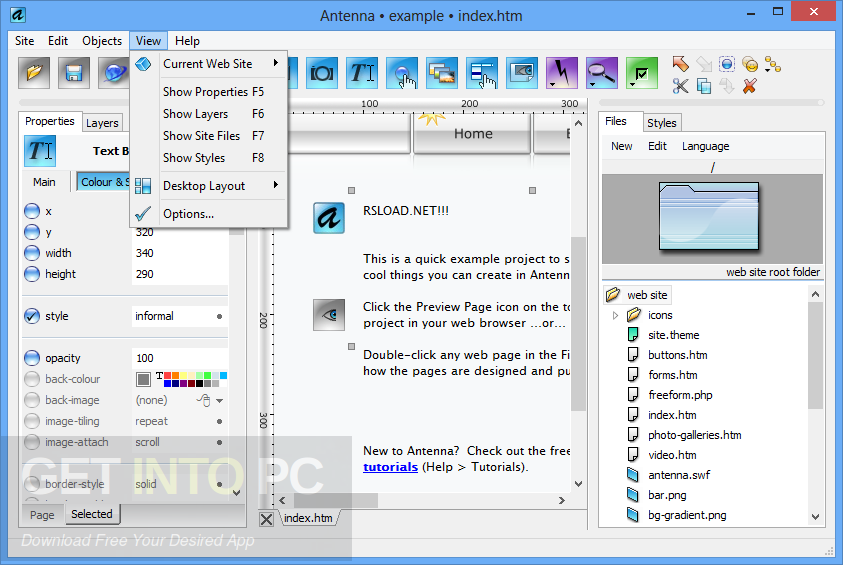Click the eye preview image toolbar icon
Screen dimensions: 843x565
pyautogui.click(x=522, y=73)
